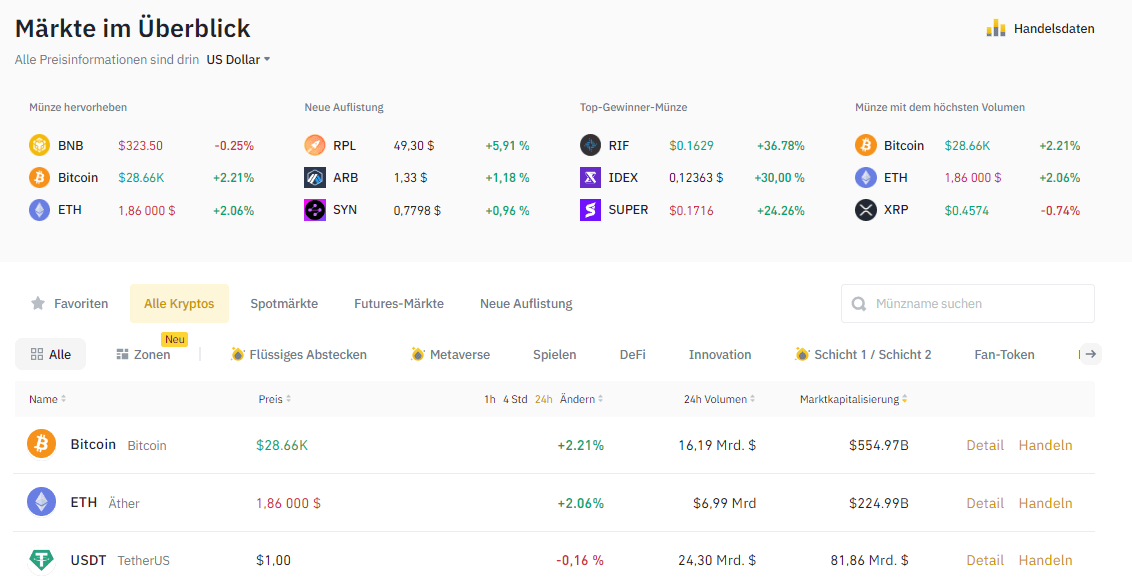Viewport: 1132px width, 585px height.
Task: Click flame icon beside Flüssiges Abstecken
Action: pyautogui.click(x=238, y=354)
